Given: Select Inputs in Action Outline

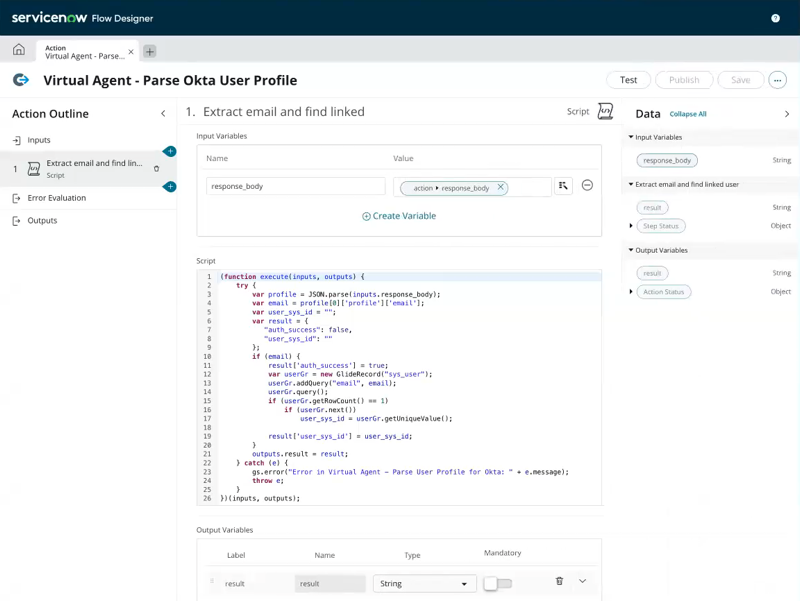Looking at the screenshot, I should [x=39, y=140].
